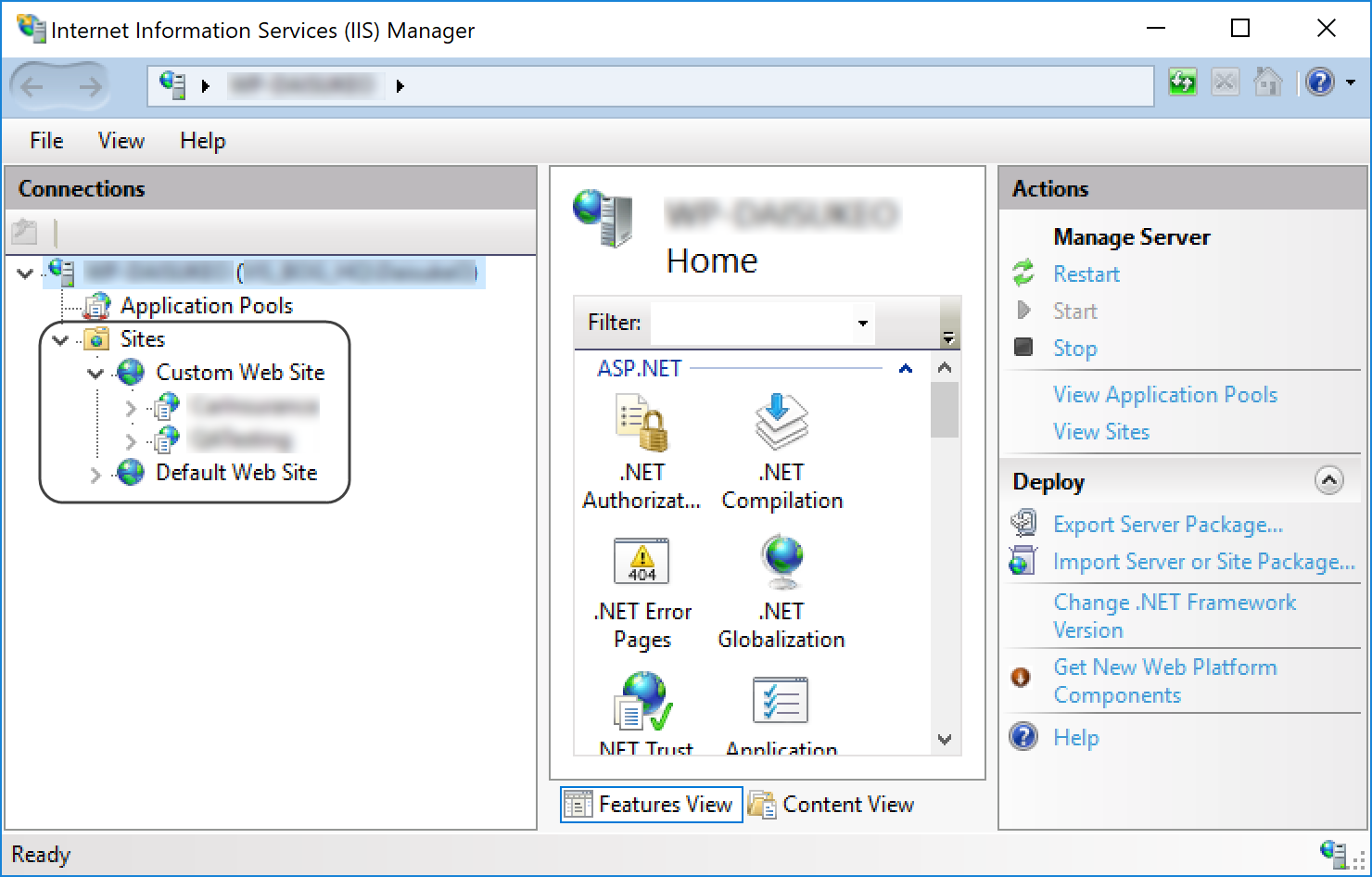The height and width of the screenshot is (877, 1372).
Task: Open the File menu
Action: tap(46, 141)
